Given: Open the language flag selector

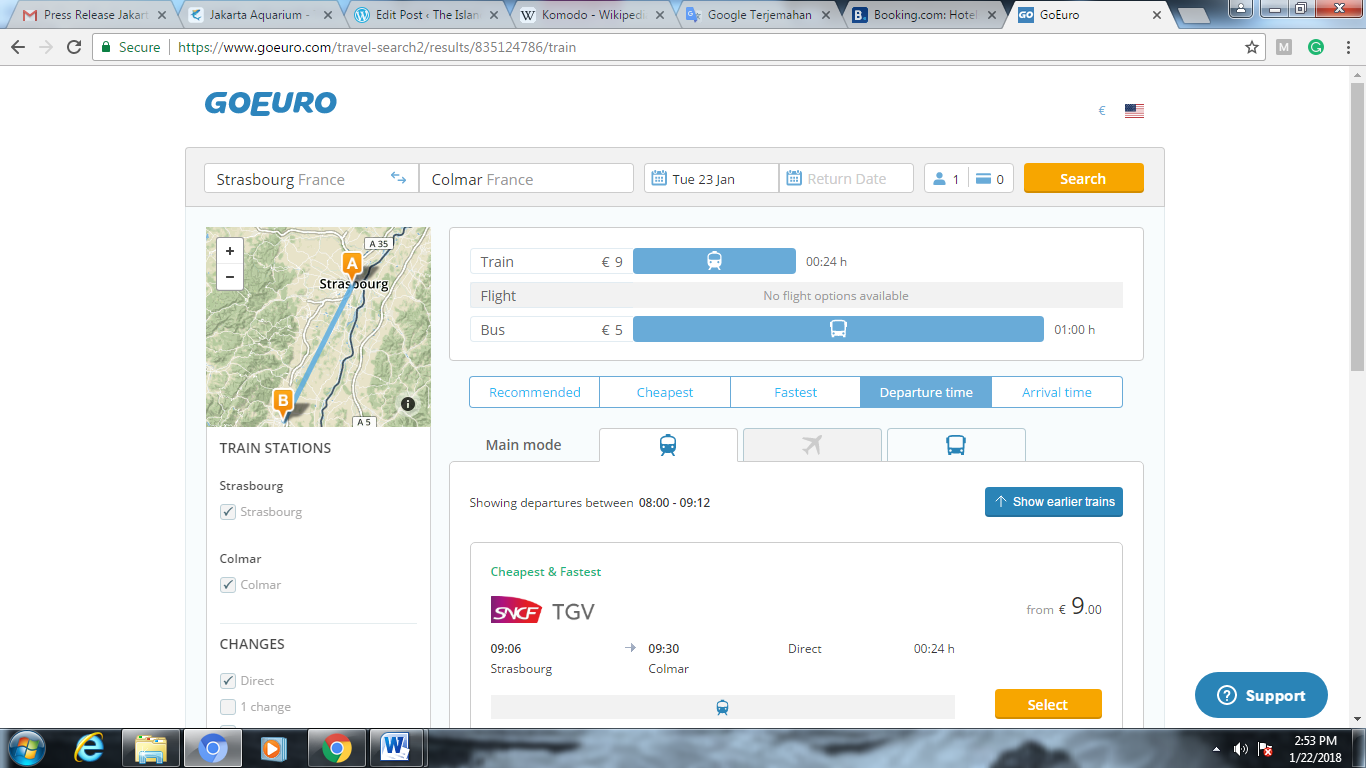Looking at the screenshot, I should (x=1134, y=111).
